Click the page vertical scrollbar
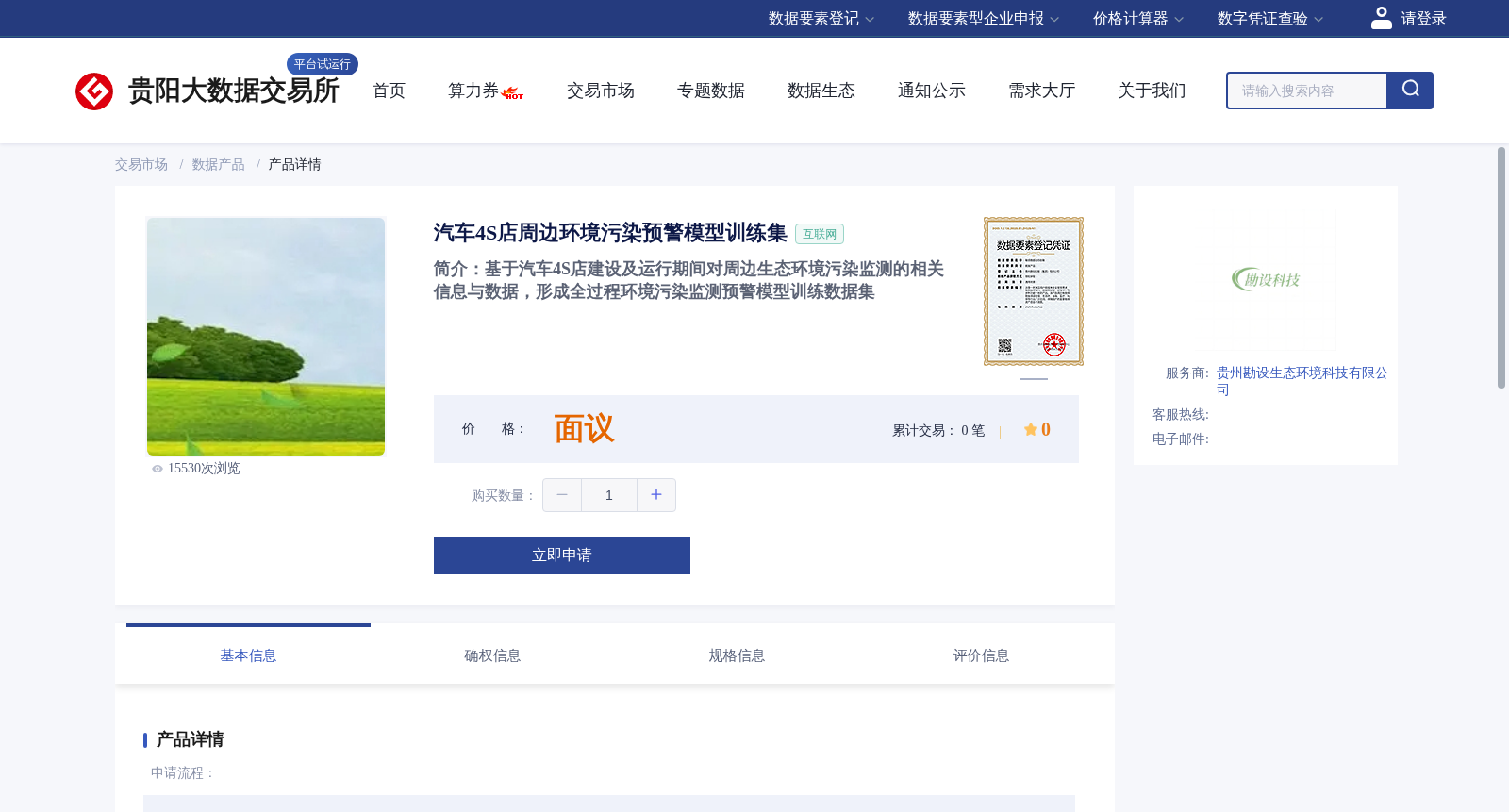Image resolution: width=1509 pixels, height=812 pixels. click(x=1501, y=268)
